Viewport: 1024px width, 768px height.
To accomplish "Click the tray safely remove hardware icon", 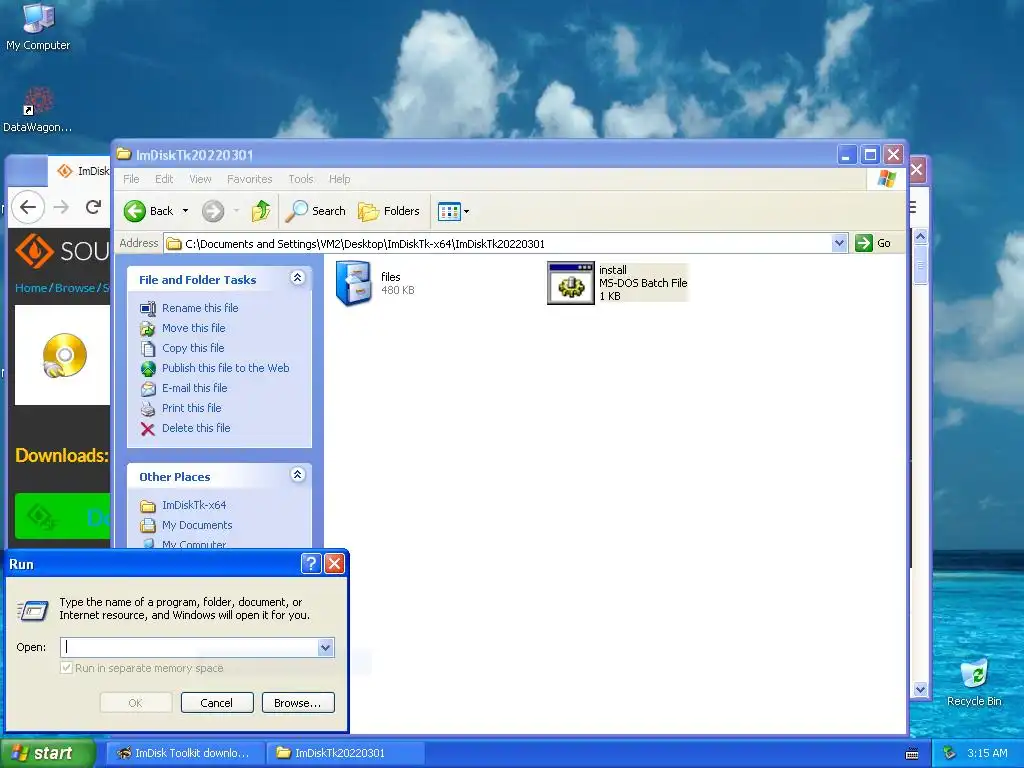I will [950, 753].
